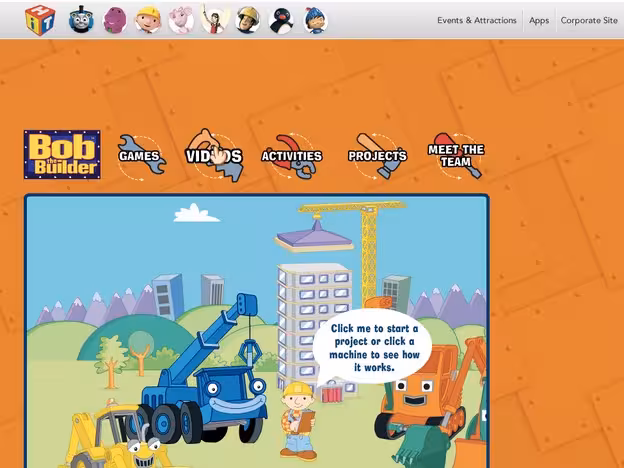This screenshot has width=624, height=468.
Task: Select the girl with raised arm character icon
Action: pos(215,19)
